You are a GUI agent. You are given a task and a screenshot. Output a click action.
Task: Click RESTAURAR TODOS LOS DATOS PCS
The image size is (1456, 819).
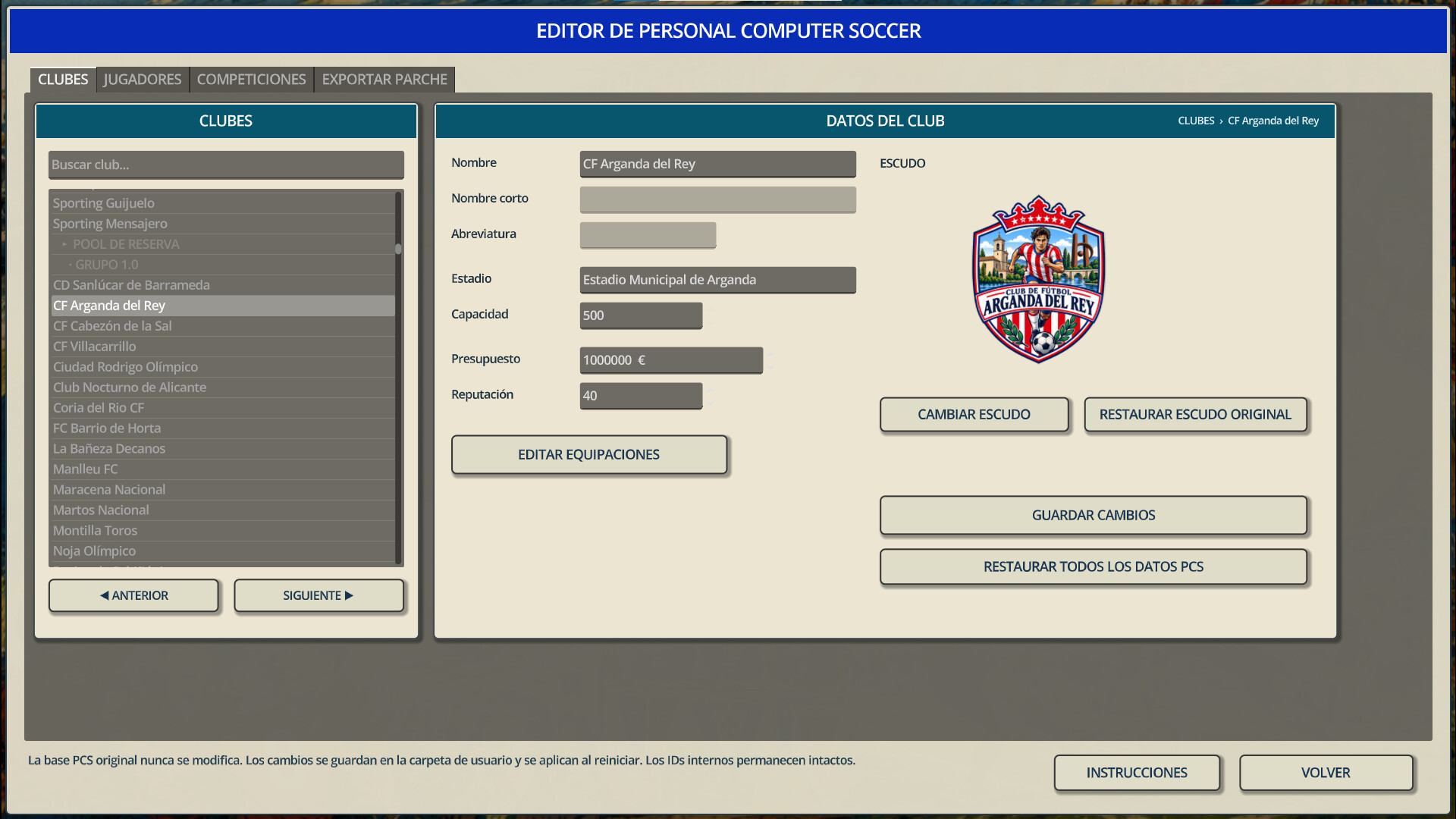point(1094,567)
